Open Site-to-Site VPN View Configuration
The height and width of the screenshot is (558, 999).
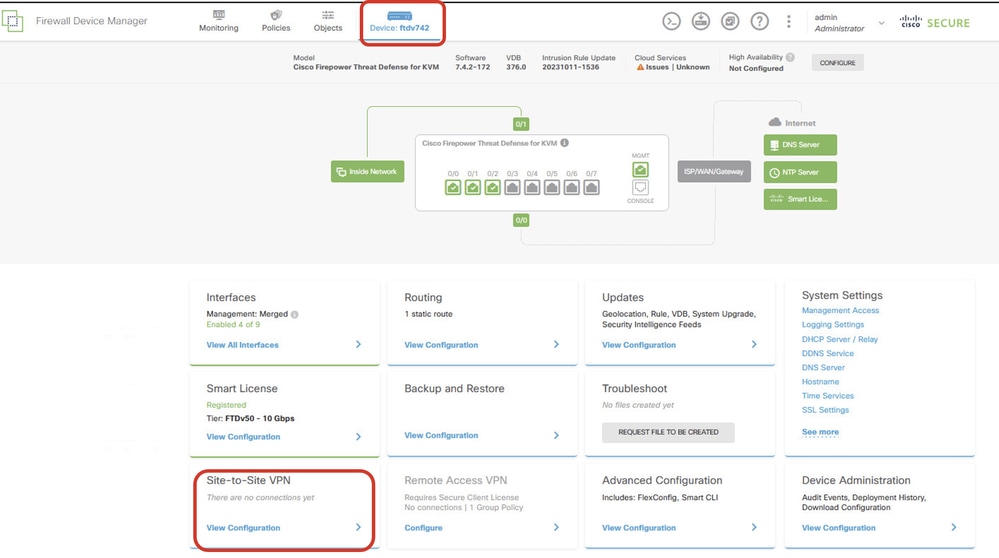(x=243, y=527)
